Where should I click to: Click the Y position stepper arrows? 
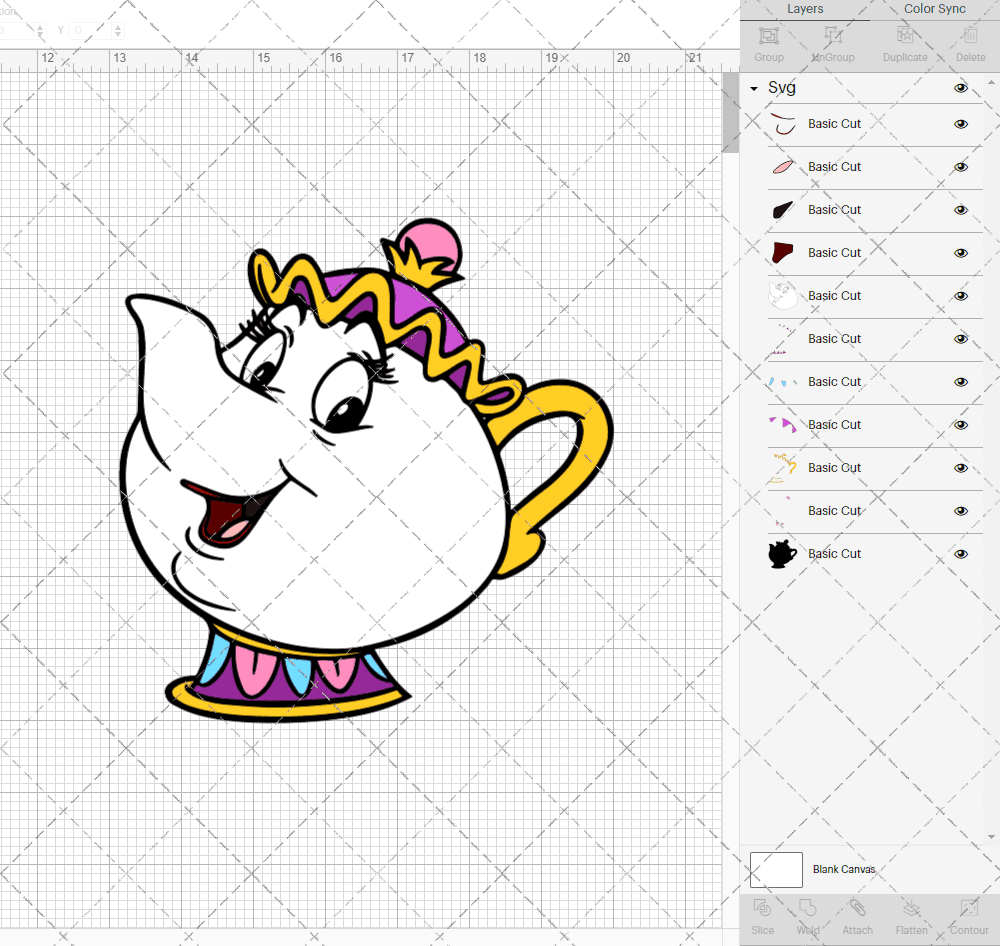117,31
